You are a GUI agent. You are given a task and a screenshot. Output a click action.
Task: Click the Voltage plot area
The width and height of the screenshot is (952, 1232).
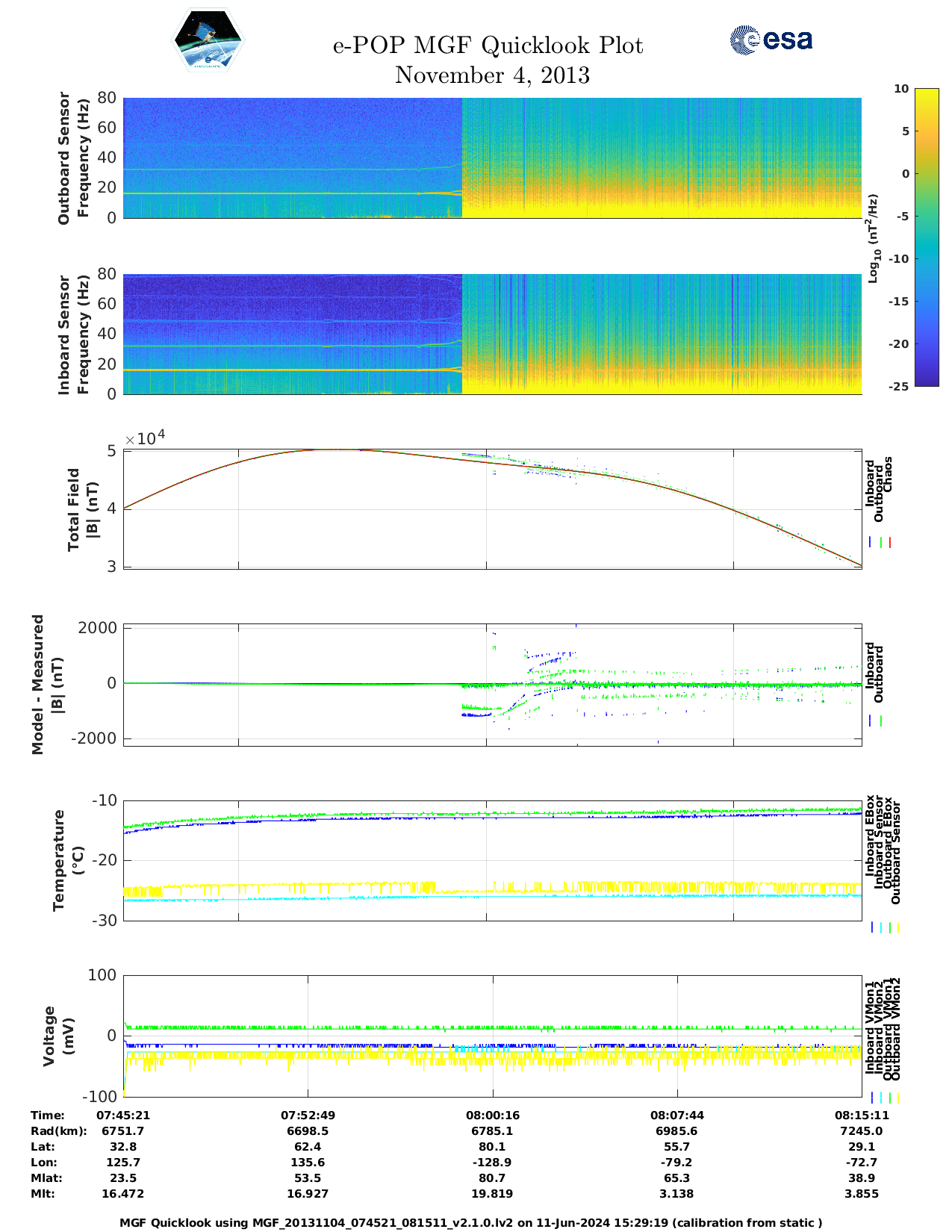[492, 1036]
